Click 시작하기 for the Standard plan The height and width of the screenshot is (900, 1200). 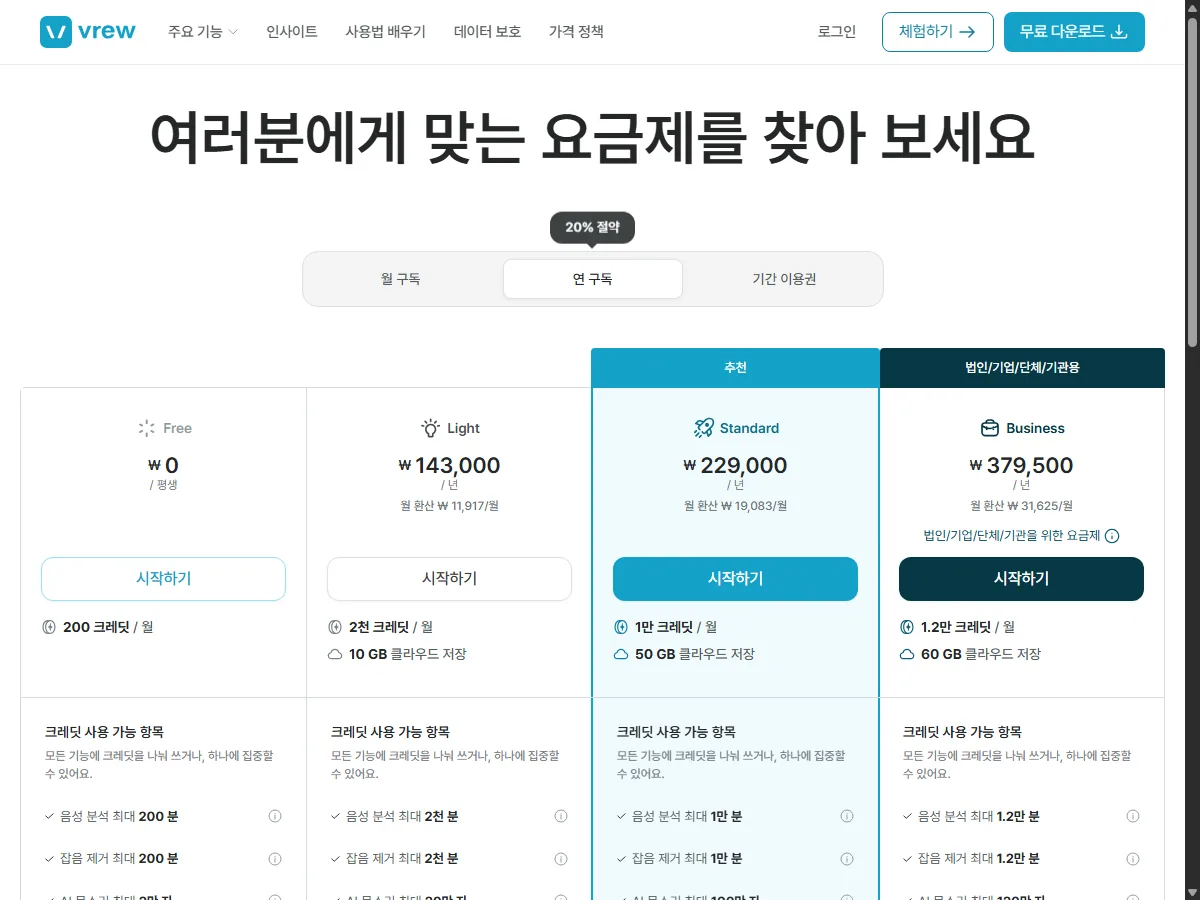735,579
